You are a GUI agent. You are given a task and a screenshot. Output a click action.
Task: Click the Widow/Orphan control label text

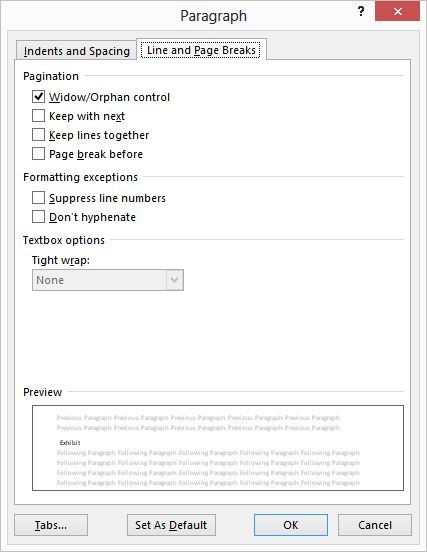pyautogui.click(x=109, y=97)
